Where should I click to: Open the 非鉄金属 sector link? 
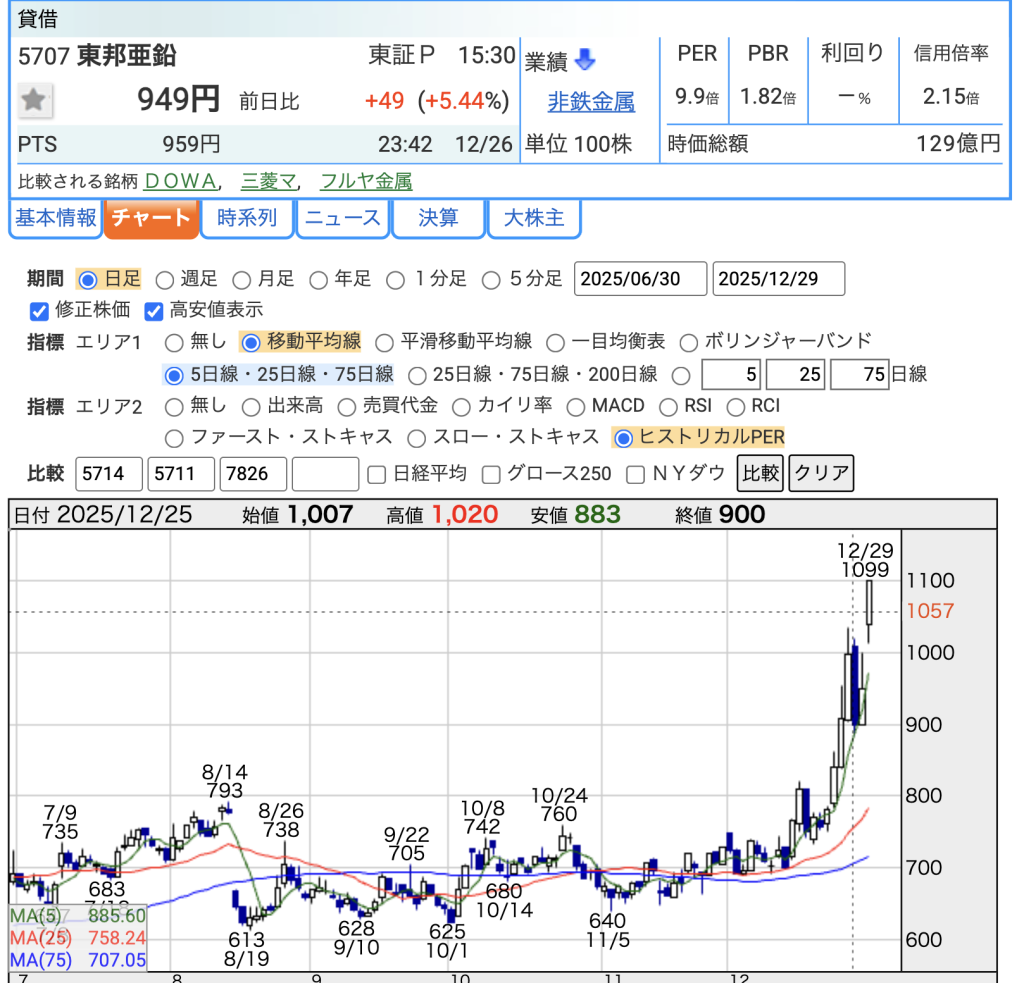[x=591, y=102]
